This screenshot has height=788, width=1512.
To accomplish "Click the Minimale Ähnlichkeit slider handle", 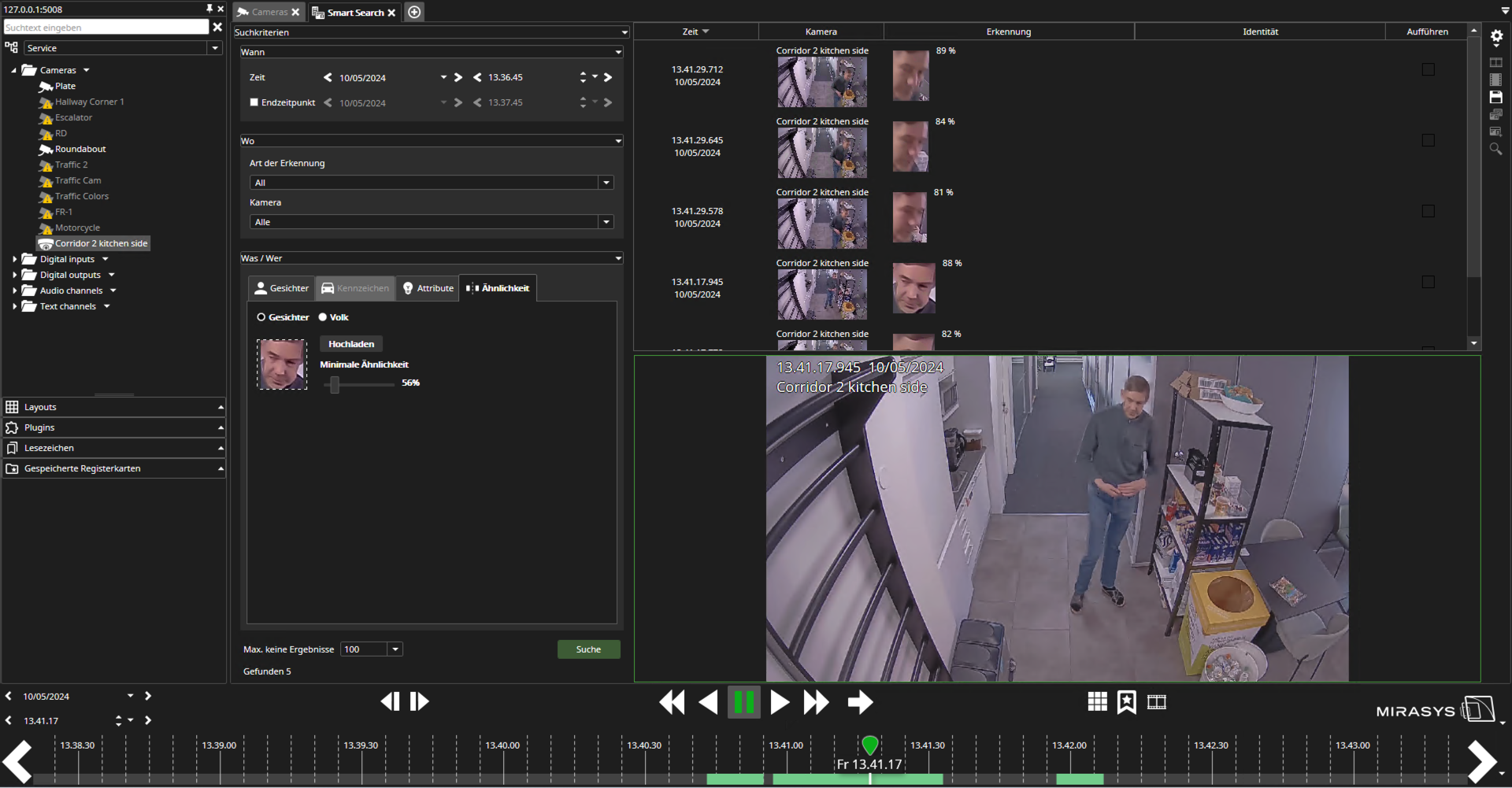I will [335, 384].
